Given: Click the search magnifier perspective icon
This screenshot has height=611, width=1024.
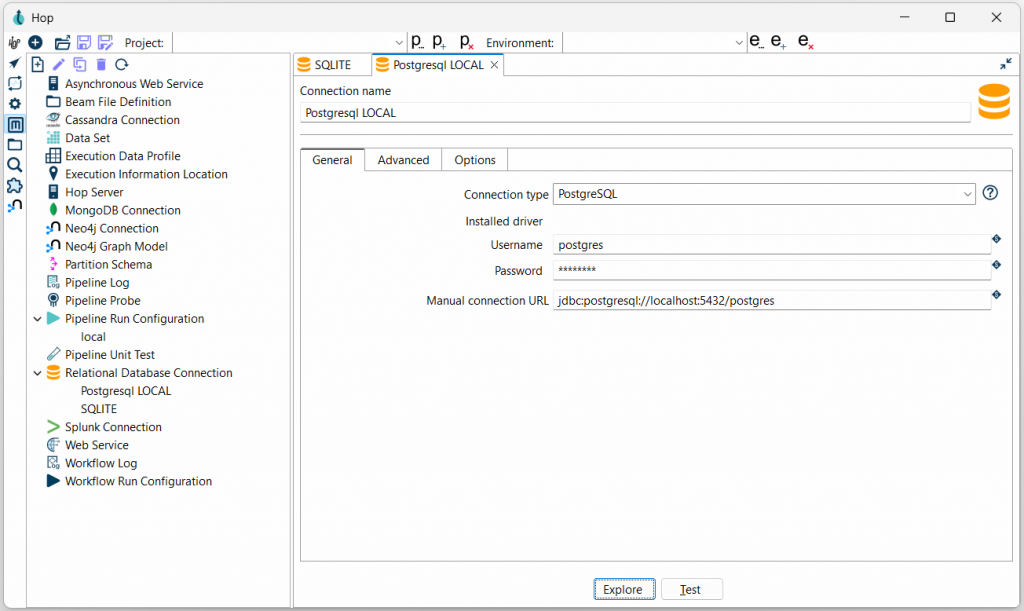Looking at the screenshot, I should point(14,165).
